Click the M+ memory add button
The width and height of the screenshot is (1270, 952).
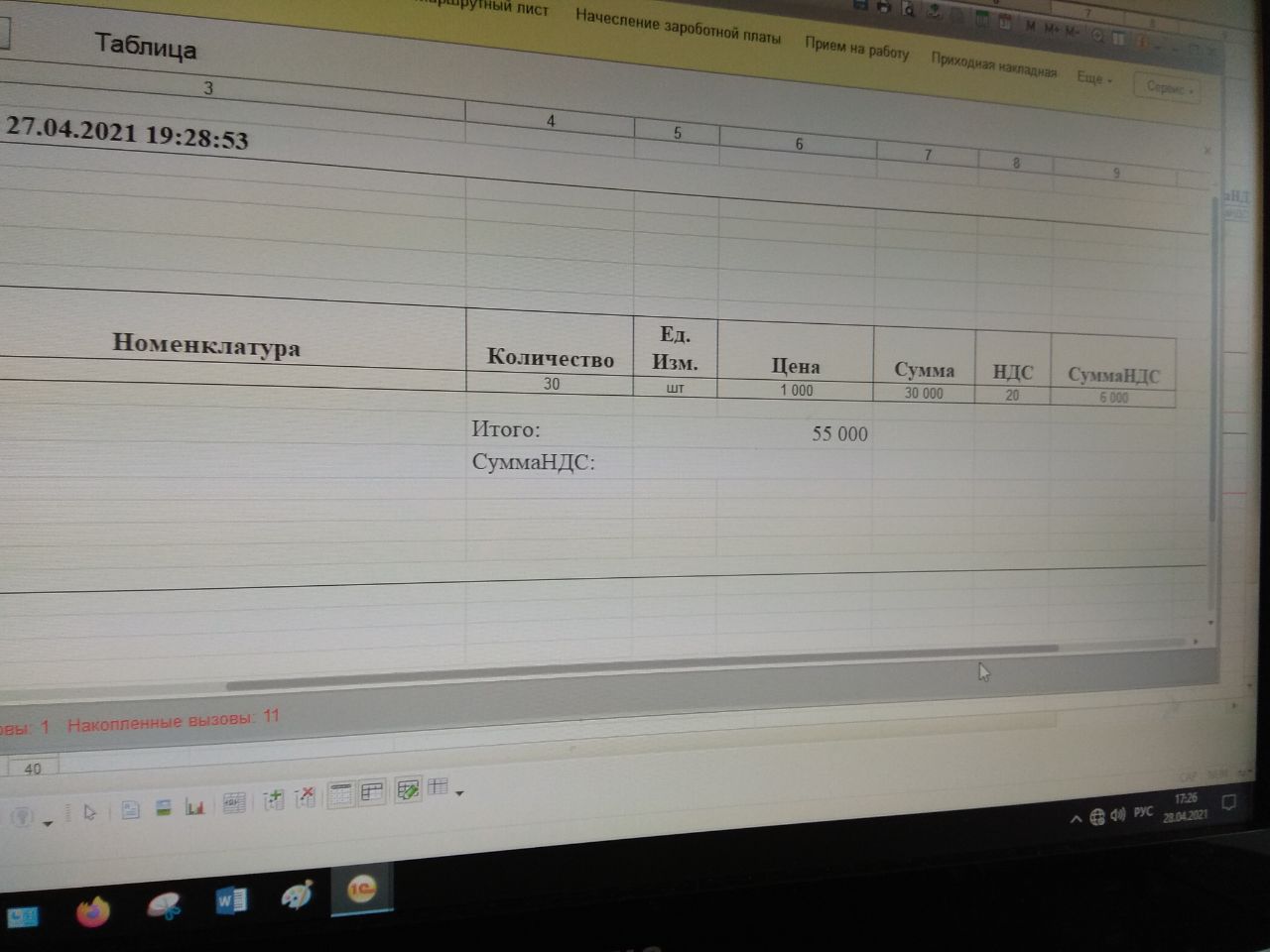pyautogui.click(x=1050, y=28)
